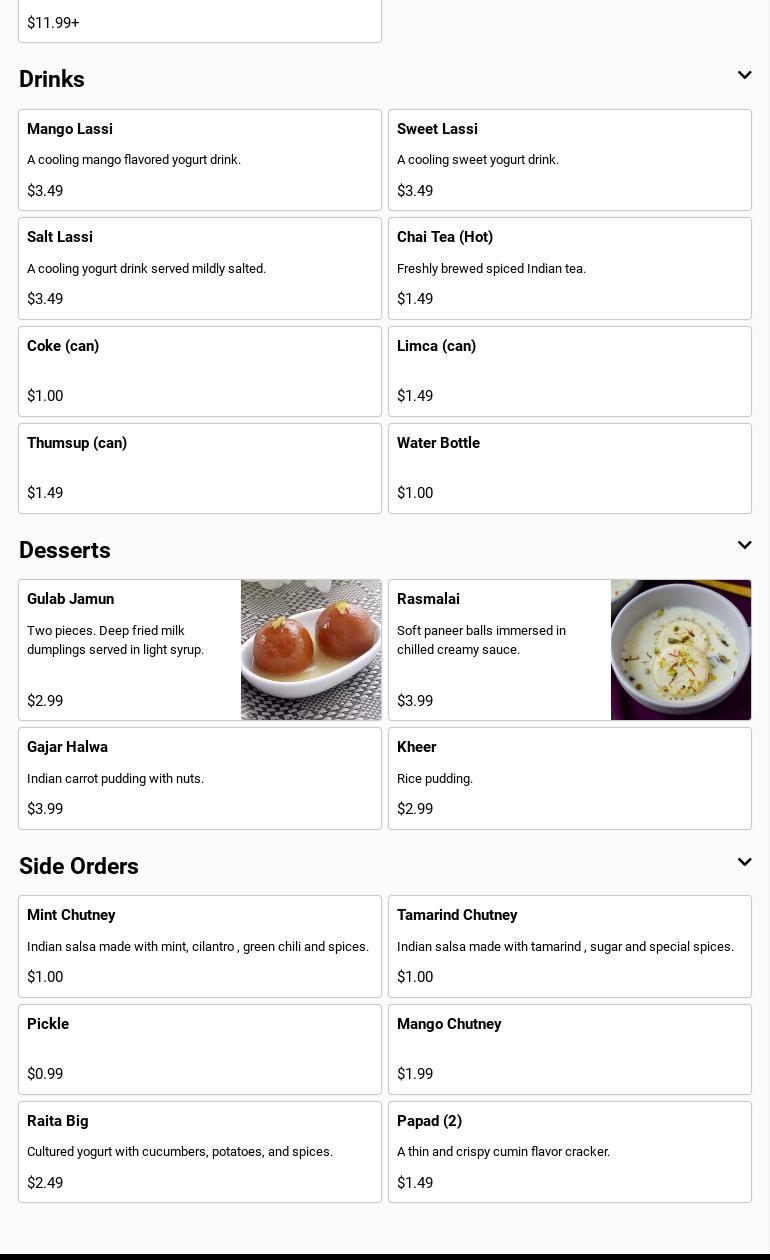Select Tamarind Chutney side order
The height and width of the screenshot is (1260, 770).
click(570, 946)
